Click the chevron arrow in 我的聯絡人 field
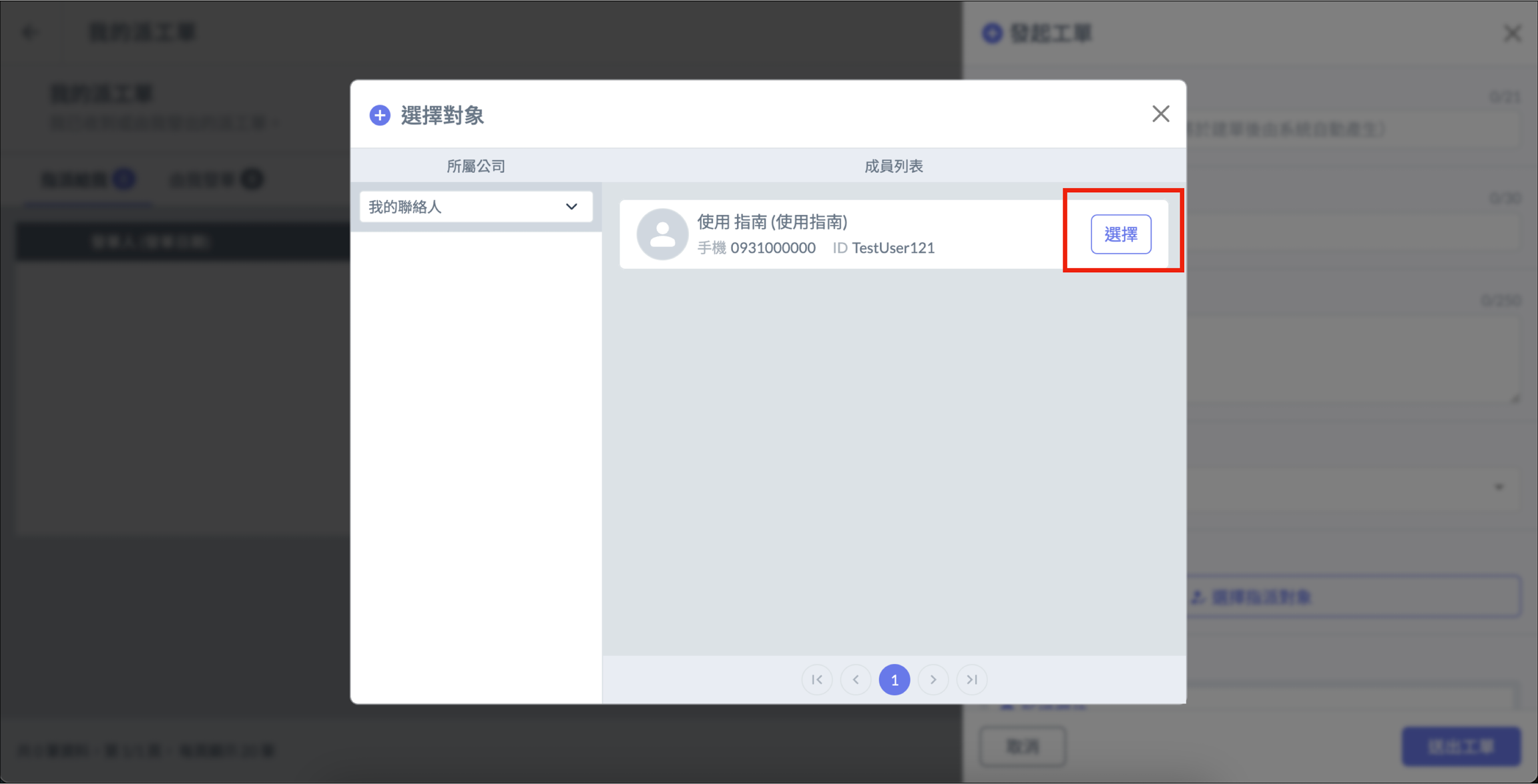The image size is (1538, 784). [x=571, y=207]
